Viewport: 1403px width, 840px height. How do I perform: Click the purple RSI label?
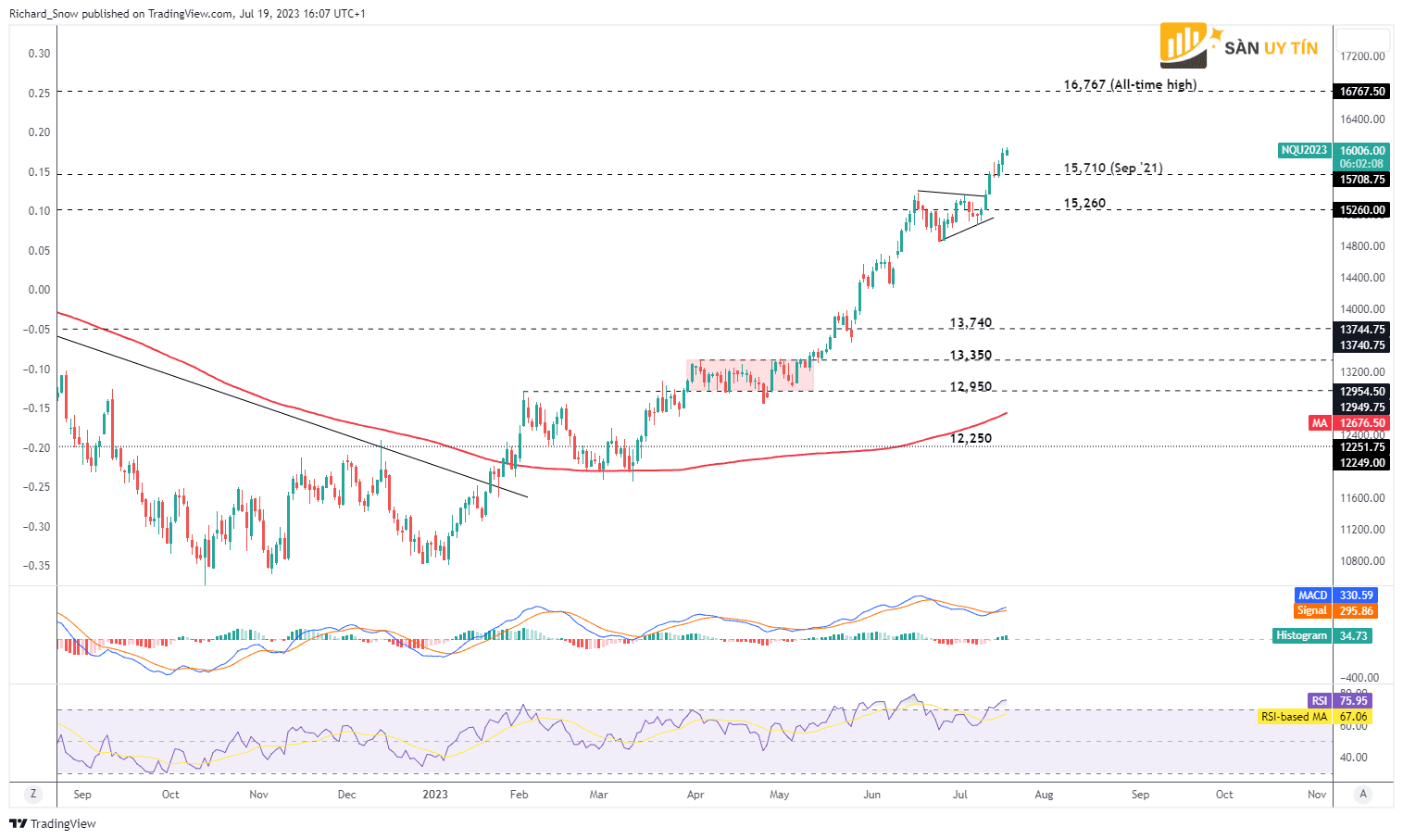pyautogui.click(x=1319, y=701)
